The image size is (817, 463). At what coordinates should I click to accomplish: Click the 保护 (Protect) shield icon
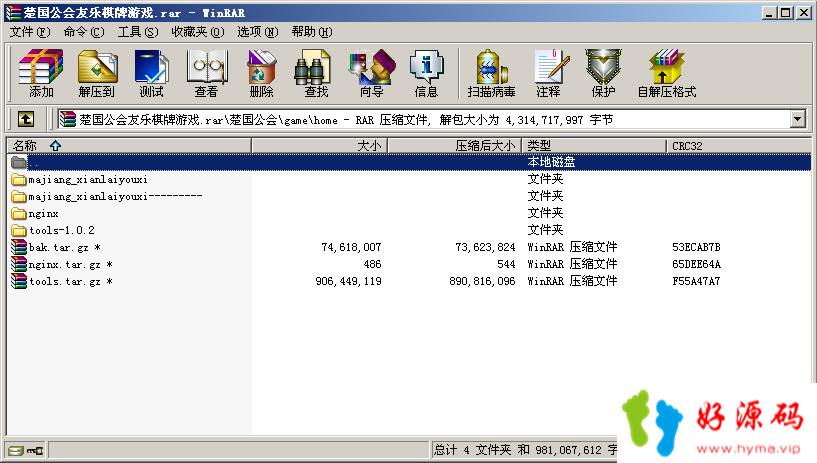[x=603, y=73]
